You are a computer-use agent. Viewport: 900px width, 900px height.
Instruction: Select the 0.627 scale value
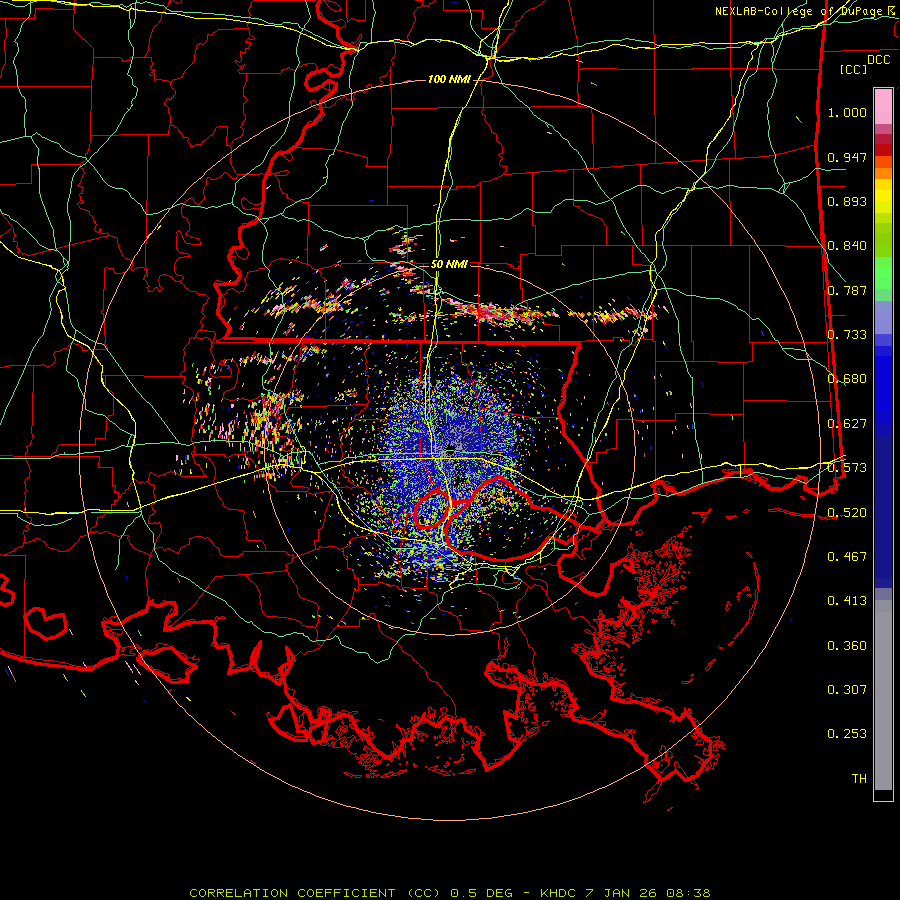point(847,424)
